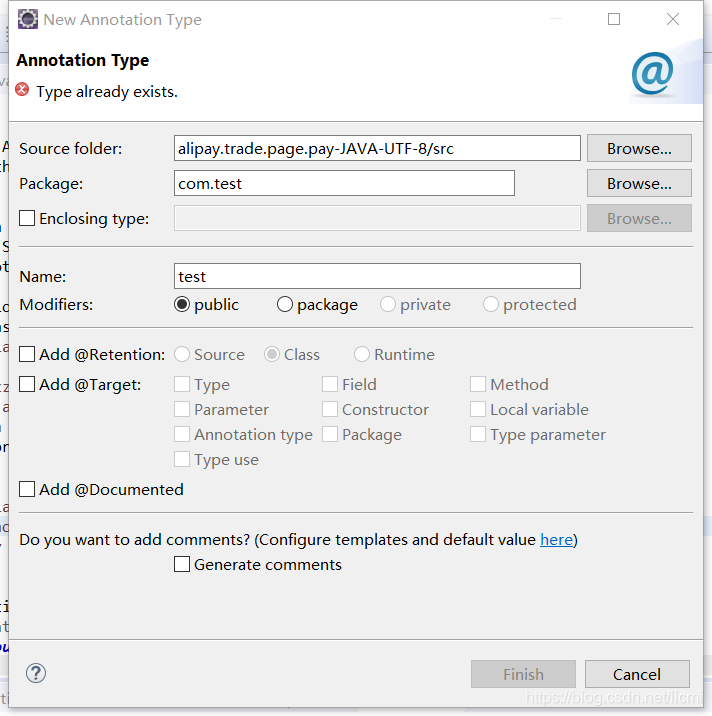Viewport: 712px width, 716px height.
Task: Check the Parameter target checkbox
Action: 182,410
